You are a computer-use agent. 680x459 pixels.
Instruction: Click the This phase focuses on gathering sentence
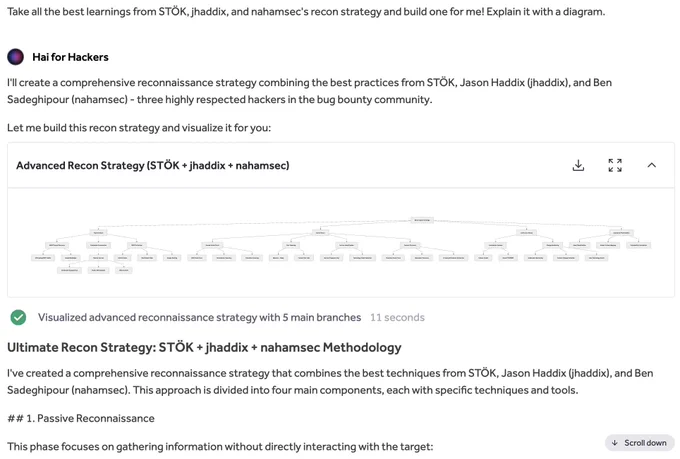pos(220,446)
